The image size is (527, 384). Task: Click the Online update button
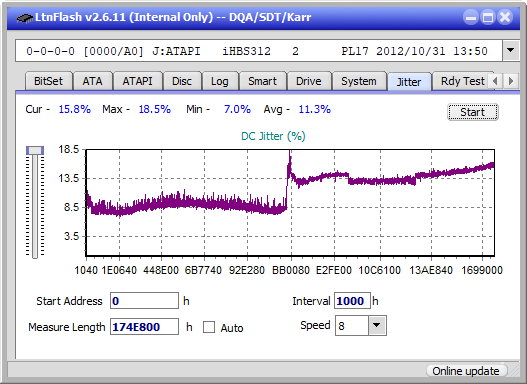tap(466, 371)
